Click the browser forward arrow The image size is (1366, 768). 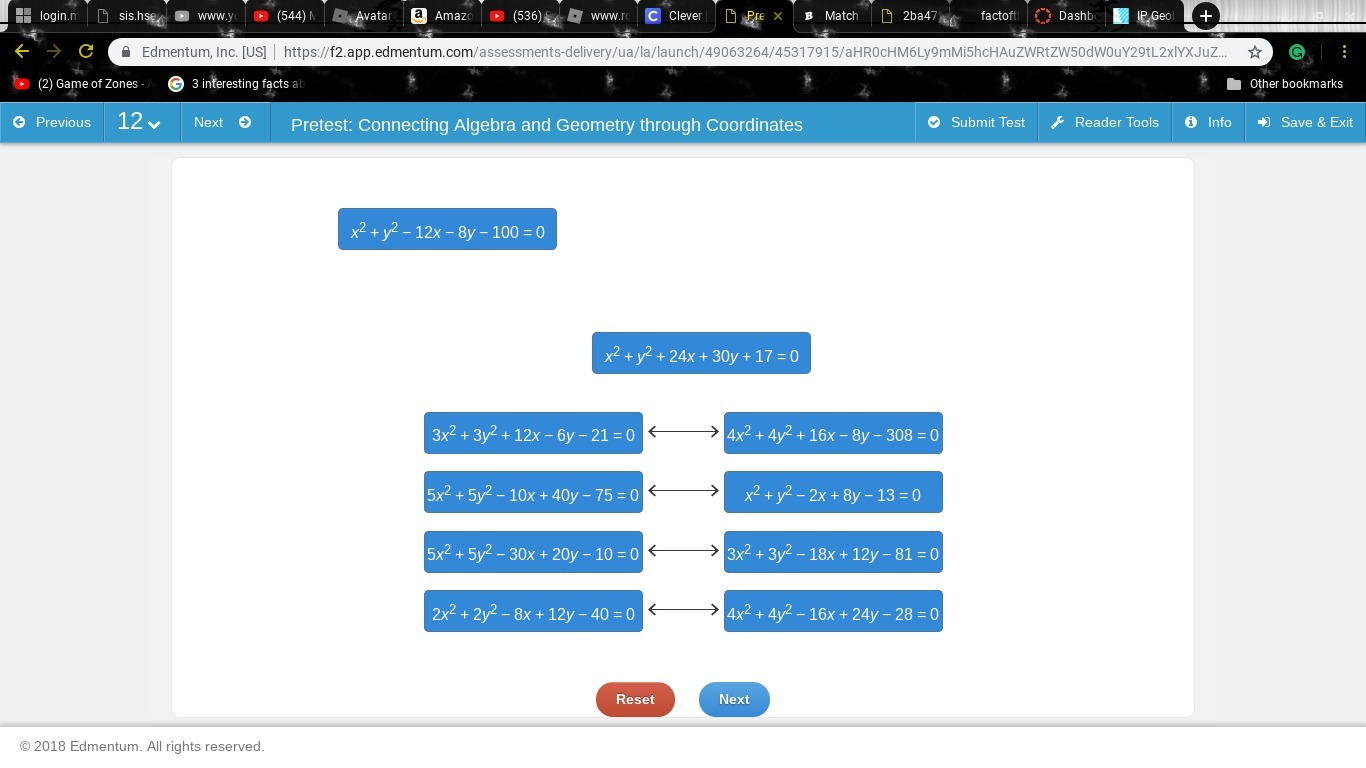[x=54, y=51]
